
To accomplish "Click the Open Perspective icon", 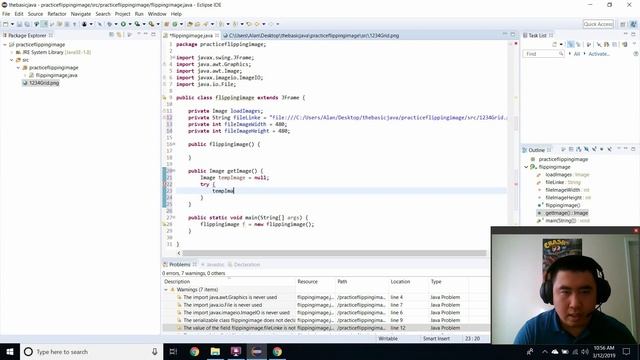I will (623, 24).
